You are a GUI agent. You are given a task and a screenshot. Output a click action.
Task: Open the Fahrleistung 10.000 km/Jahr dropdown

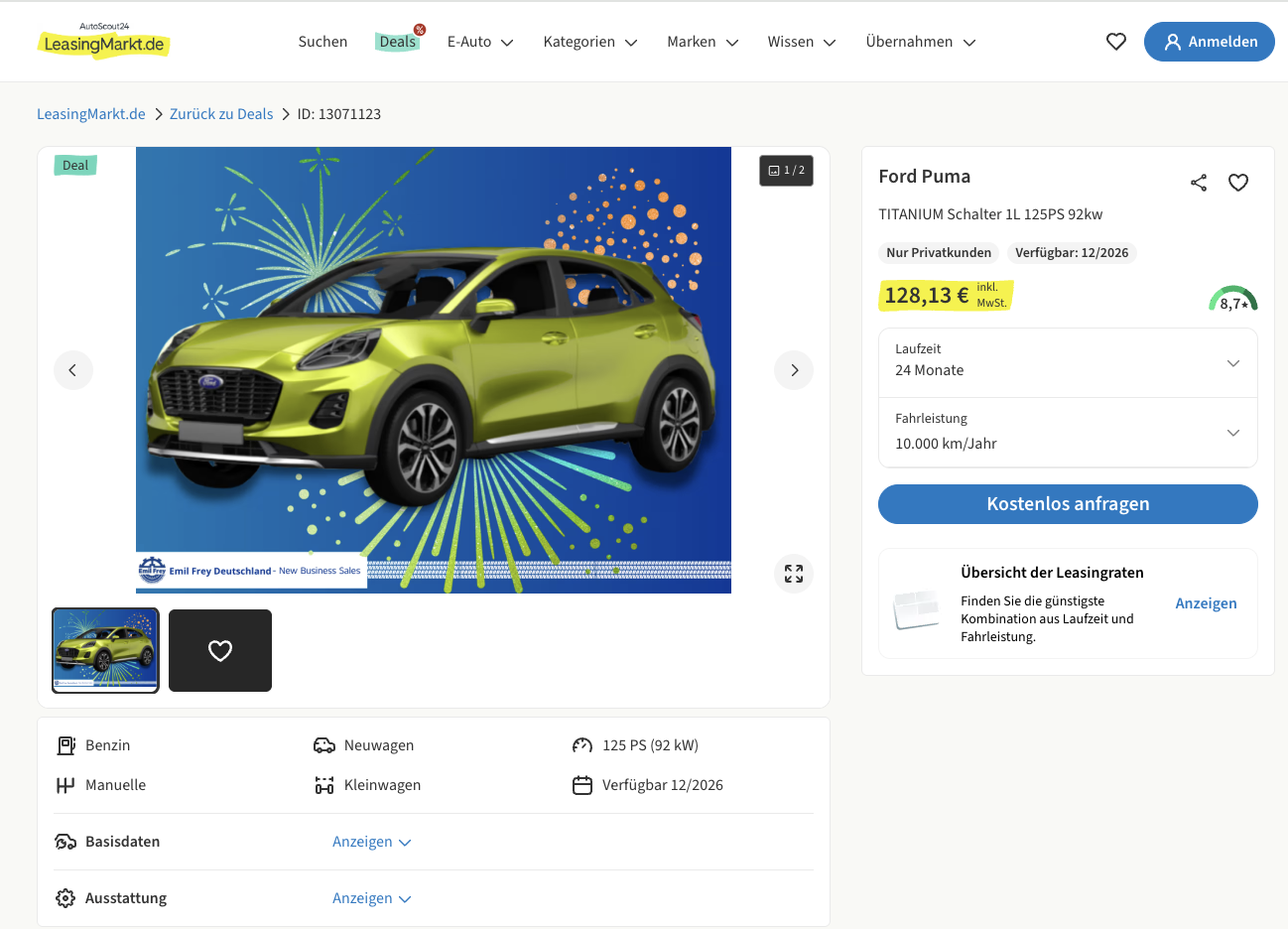(x=1068, y=433)
